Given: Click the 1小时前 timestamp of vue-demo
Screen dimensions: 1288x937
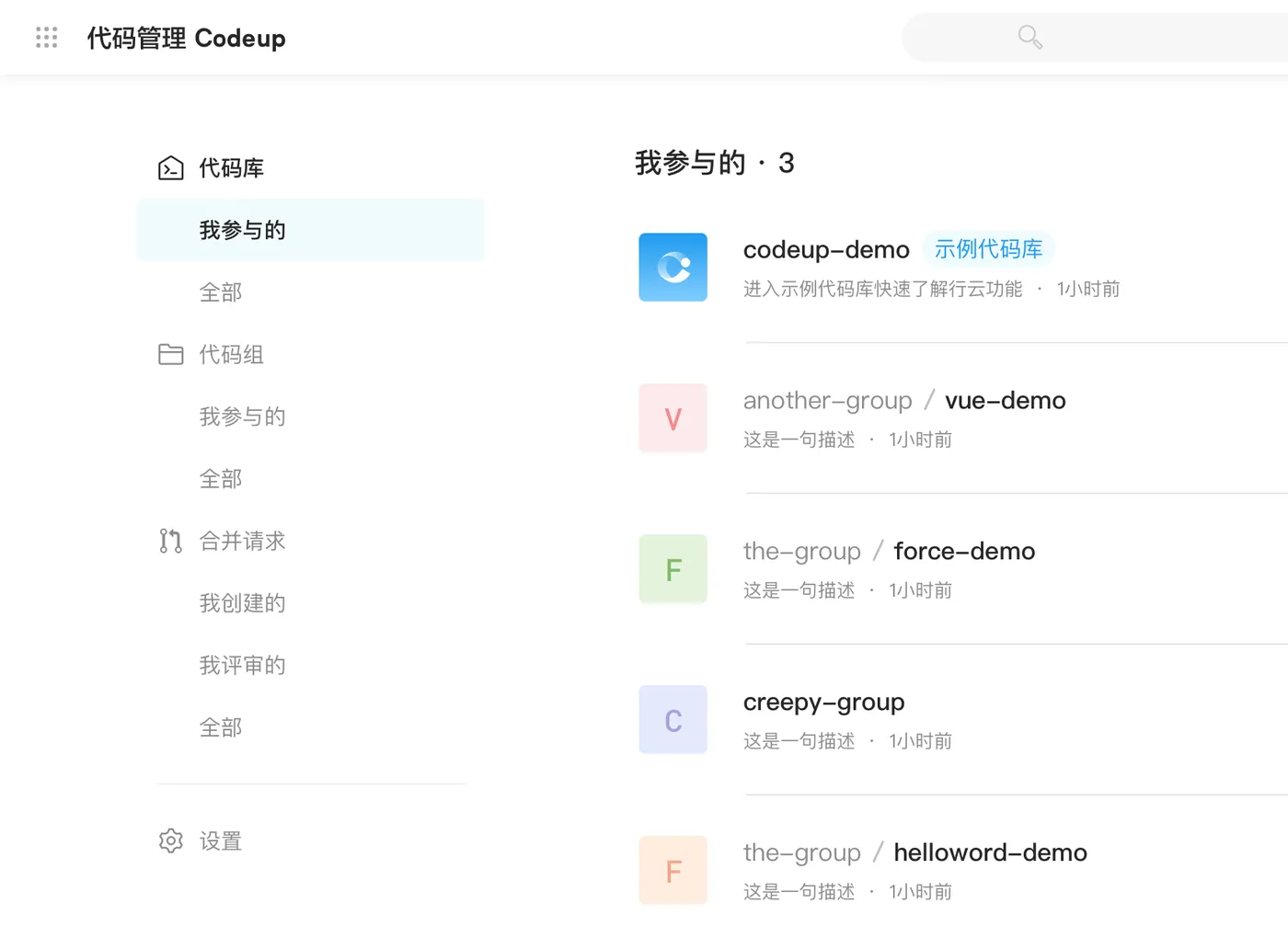Looking at the screenshot, I should point(921,440).
